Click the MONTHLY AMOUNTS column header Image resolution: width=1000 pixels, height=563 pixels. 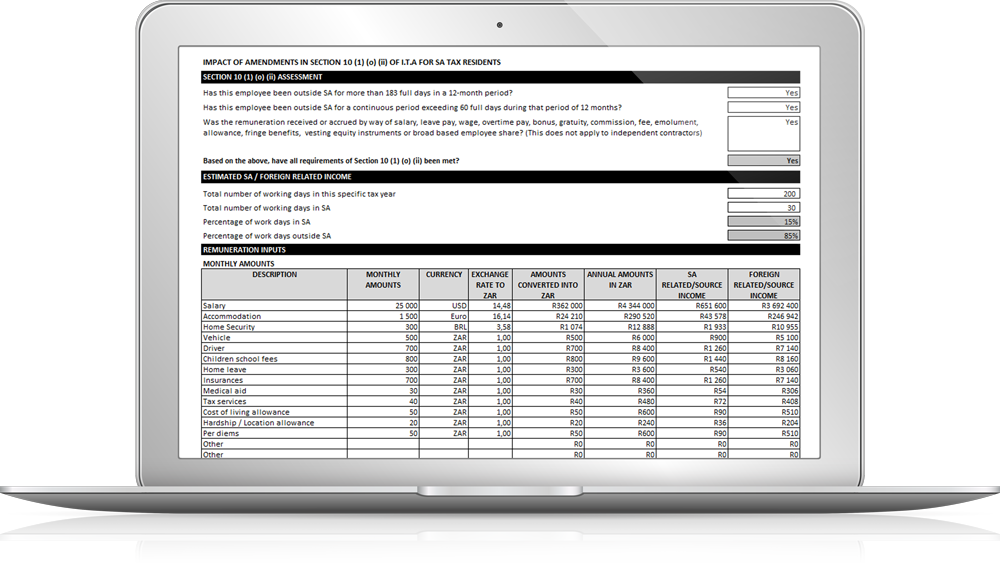pos(383,284)
